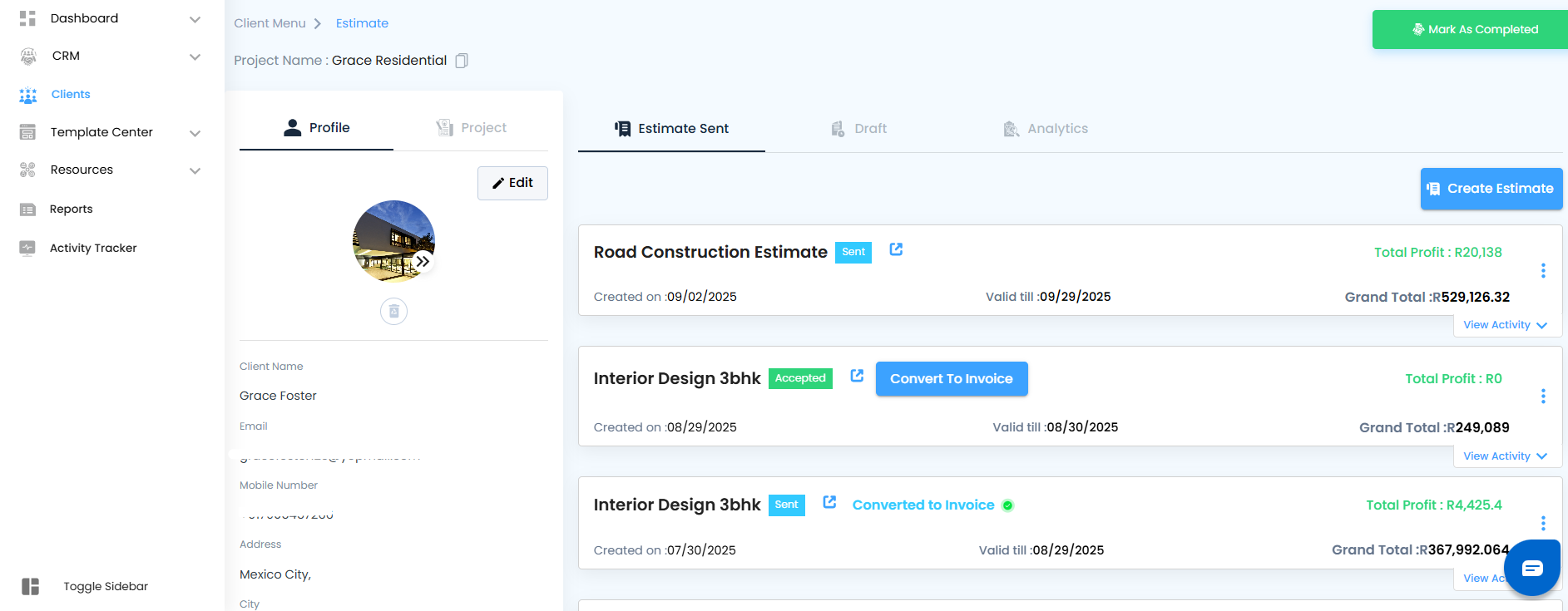Open three-dot menu for accepted Interior Design 3bhk
The image size is (1568, 611).
(1543, 397)
